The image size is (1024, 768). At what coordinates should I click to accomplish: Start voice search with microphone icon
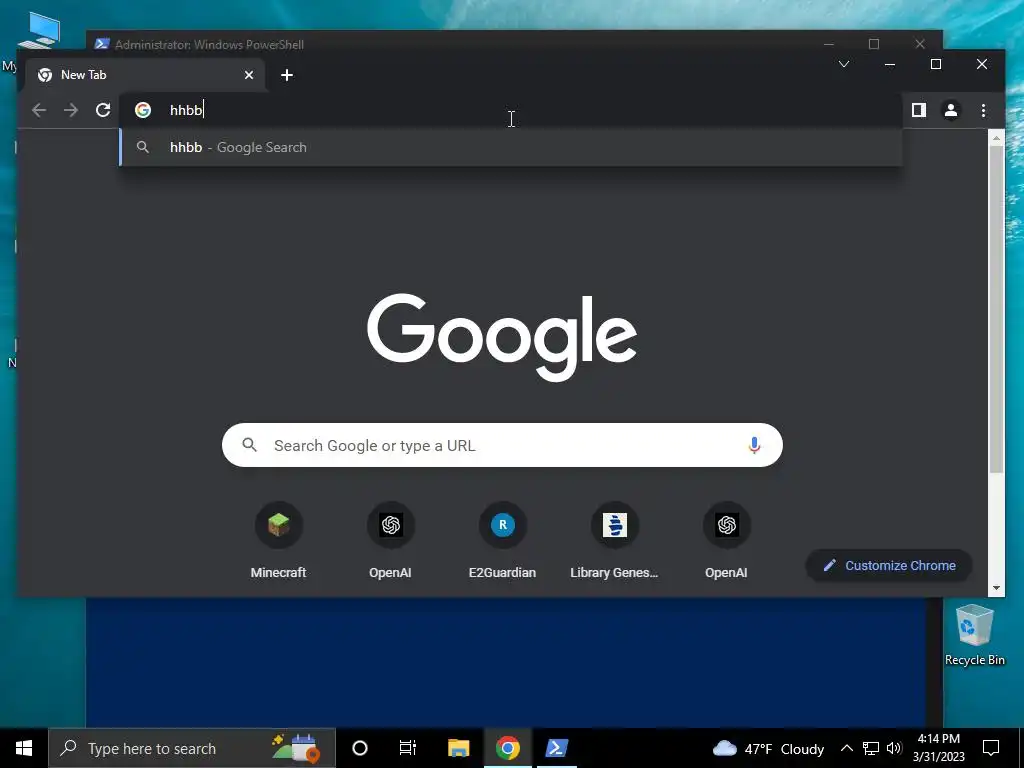coord(754,445)
